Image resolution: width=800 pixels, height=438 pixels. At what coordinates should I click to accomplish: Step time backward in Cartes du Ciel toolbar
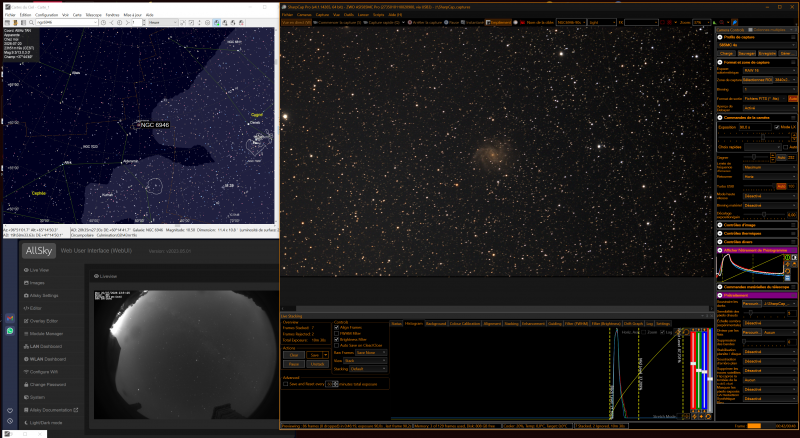111,22
